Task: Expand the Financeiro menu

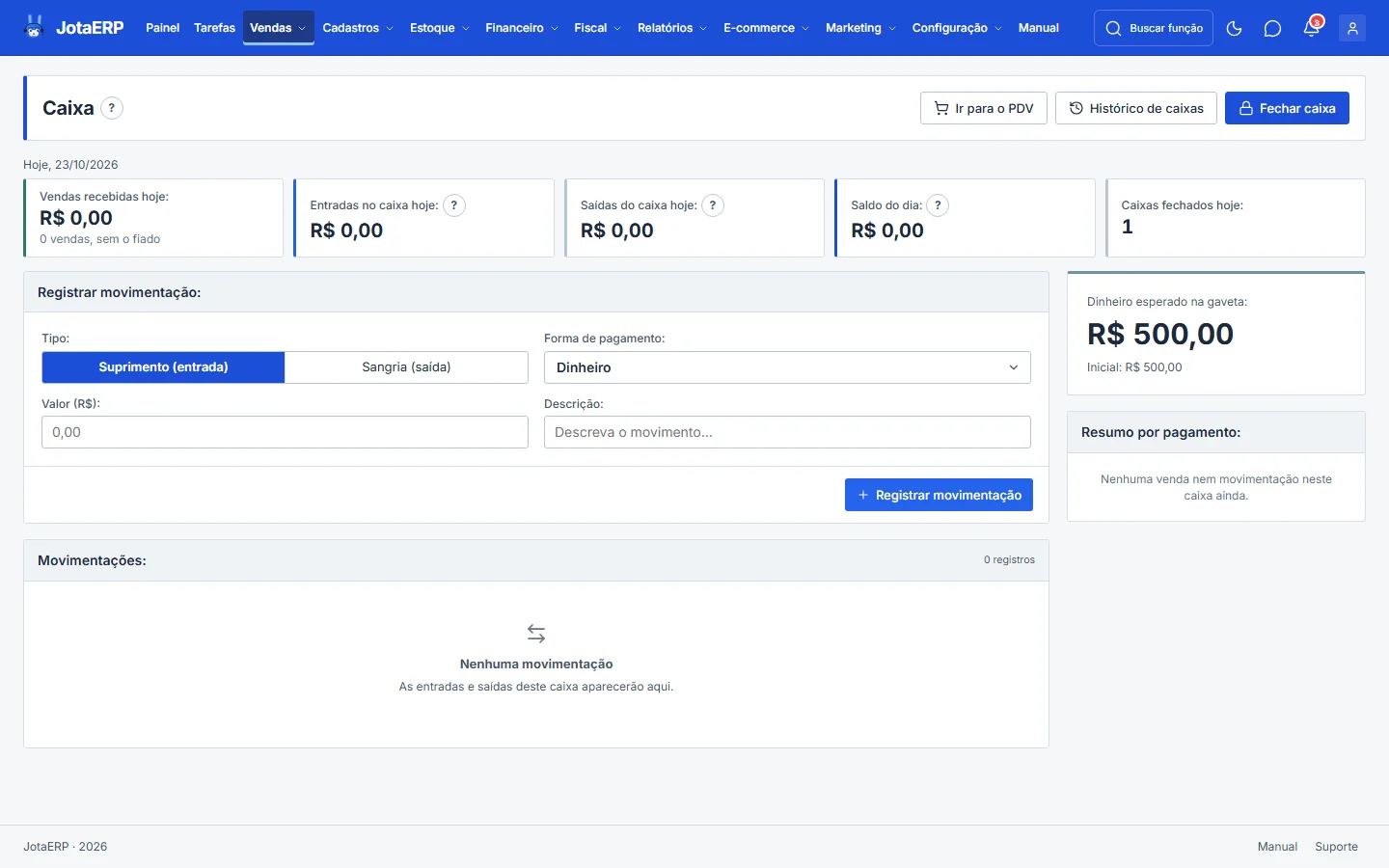Action: (521, 28)
